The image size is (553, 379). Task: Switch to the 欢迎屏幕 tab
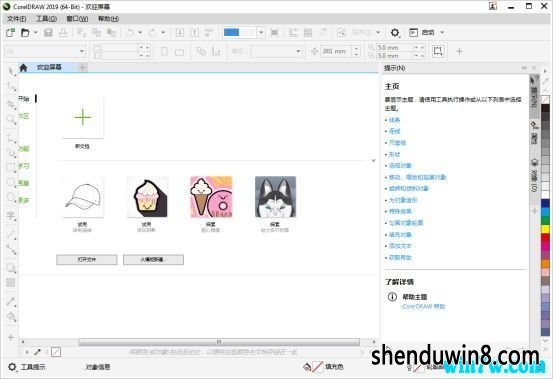tap(49, 67)
